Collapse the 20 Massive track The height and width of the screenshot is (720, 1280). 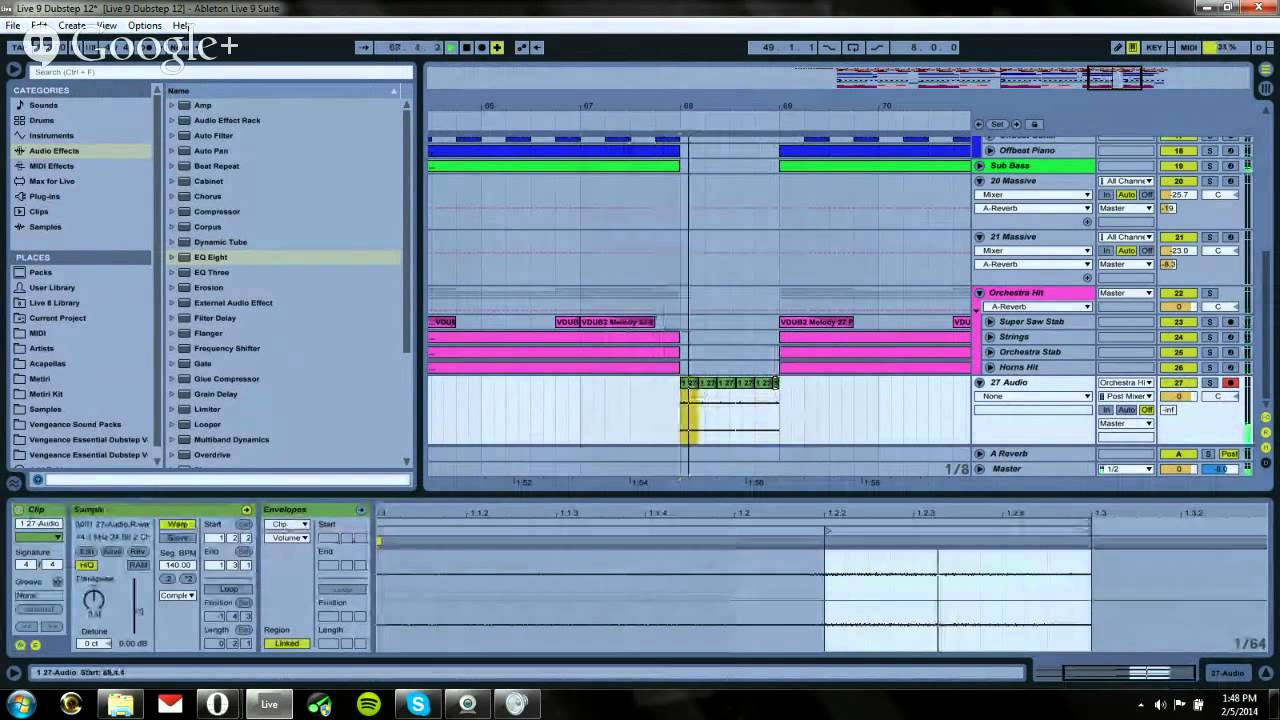click(980, 181)
